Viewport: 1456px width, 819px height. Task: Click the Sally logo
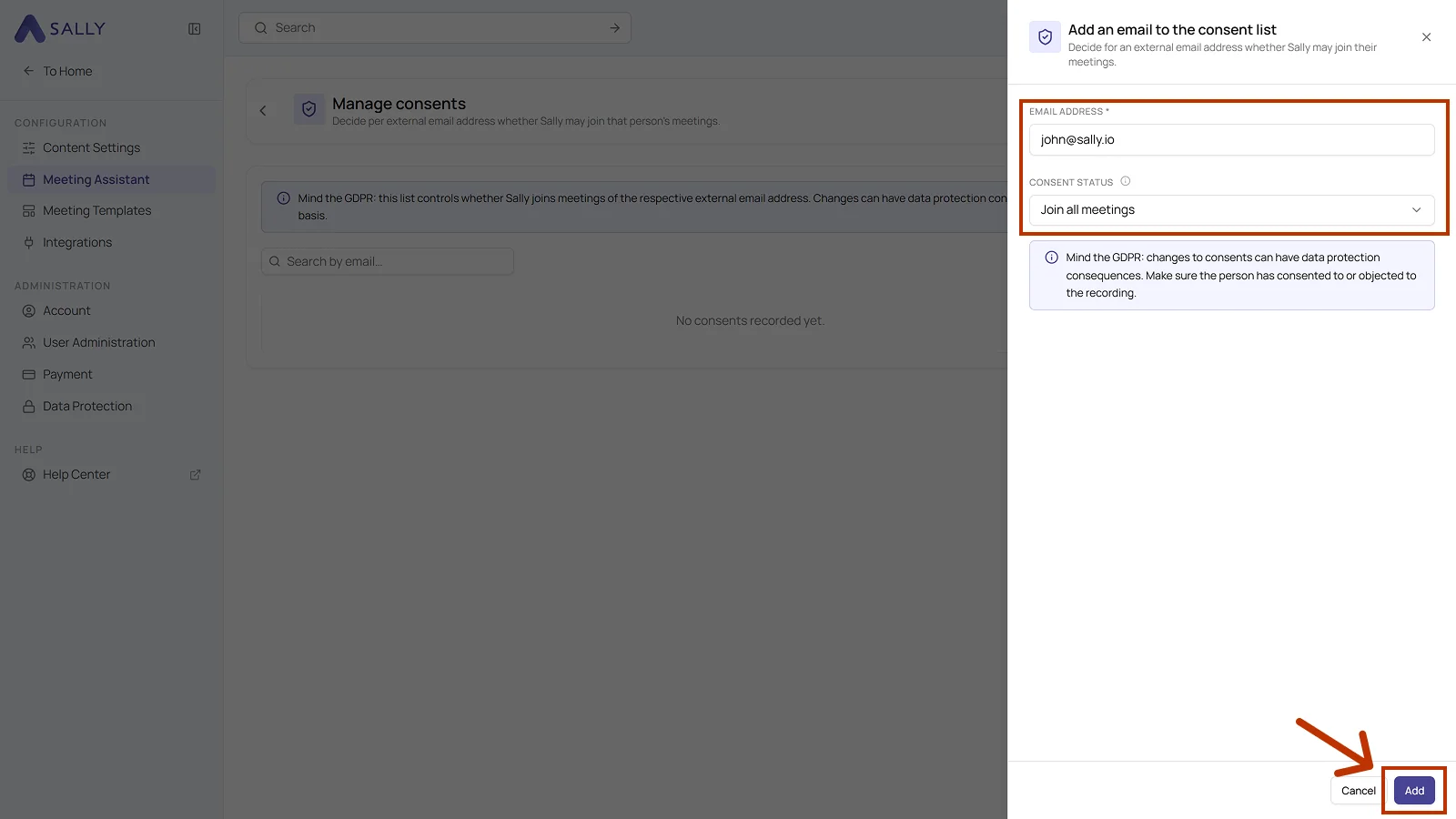tap(60, 28)
